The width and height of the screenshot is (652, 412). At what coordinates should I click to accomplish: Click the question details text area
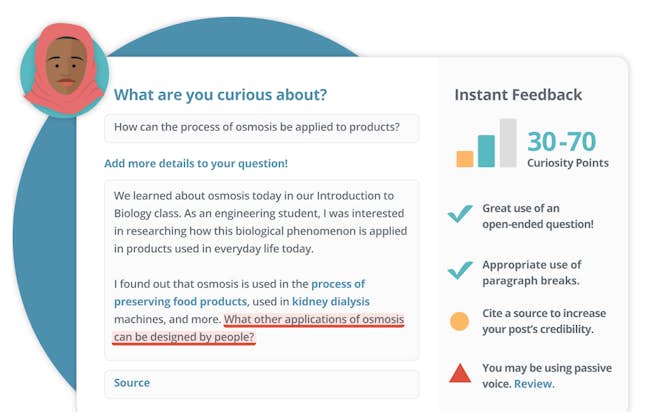coord(262,270)
